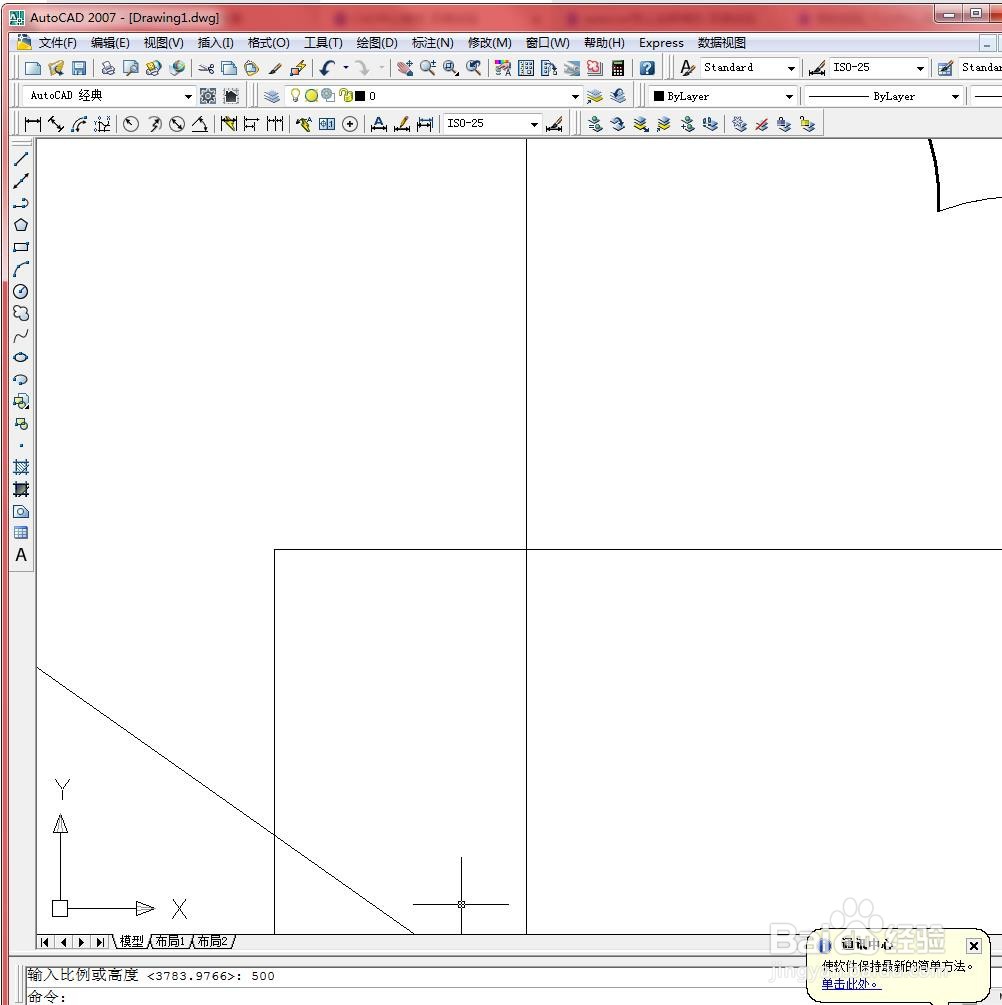Open the 修改(M) menu
The height and width of the screenshot is (1005, 1002).
click(490, 43)
